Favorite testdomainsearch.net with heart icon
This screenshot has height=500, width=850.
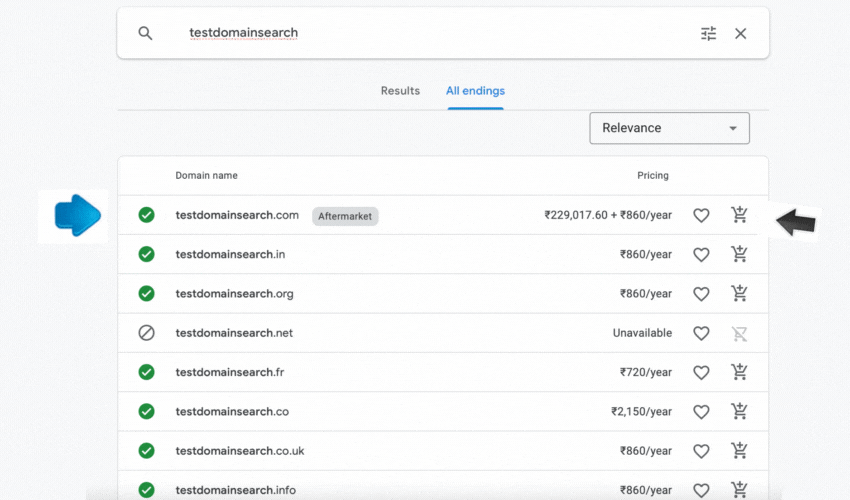tap(701, 333)
